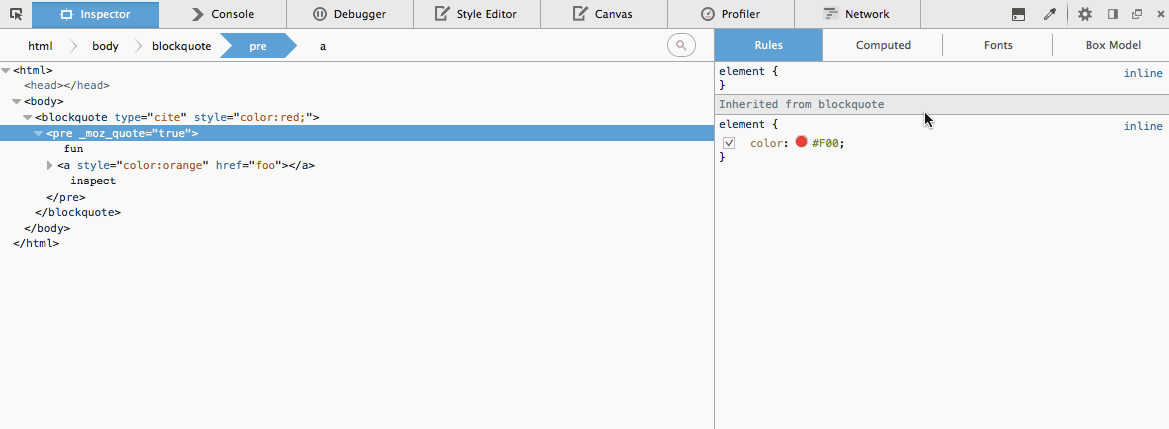Collapse the pre element node

pyautogui.click(x=38, y=133)
